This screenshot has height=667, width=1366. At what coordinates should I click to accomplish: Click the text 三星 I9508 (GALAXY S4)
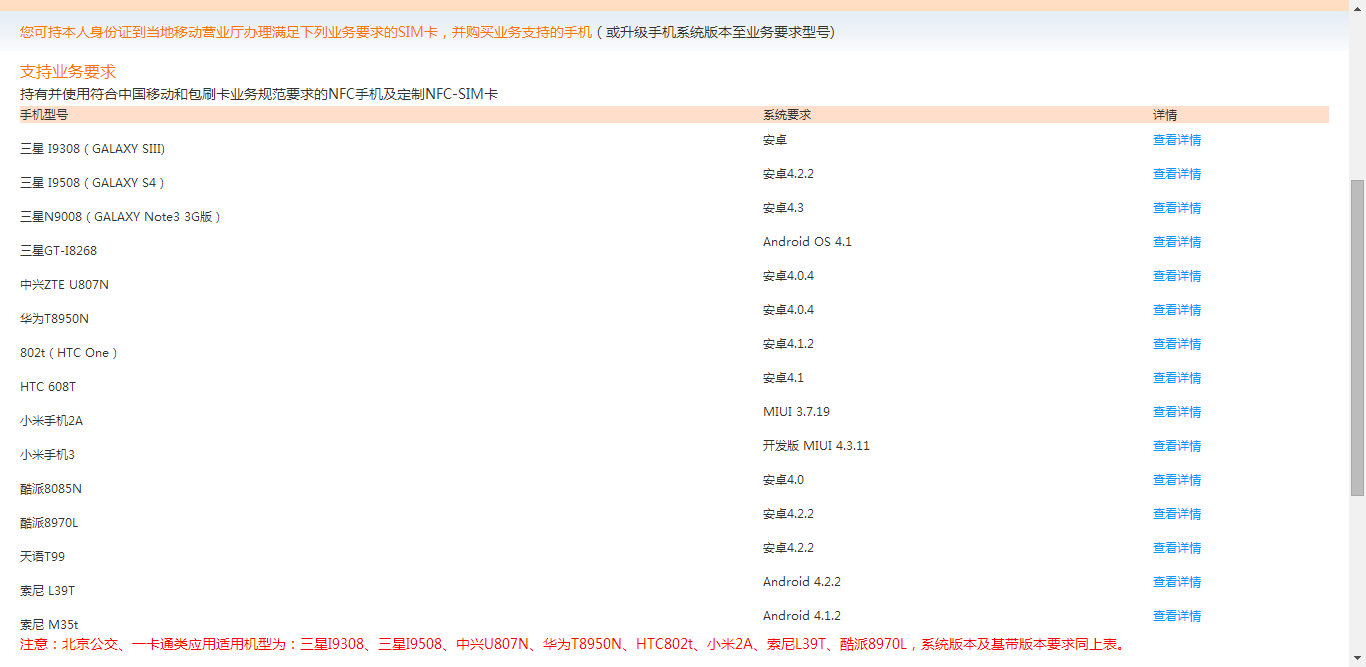click(x=92, y=183)
